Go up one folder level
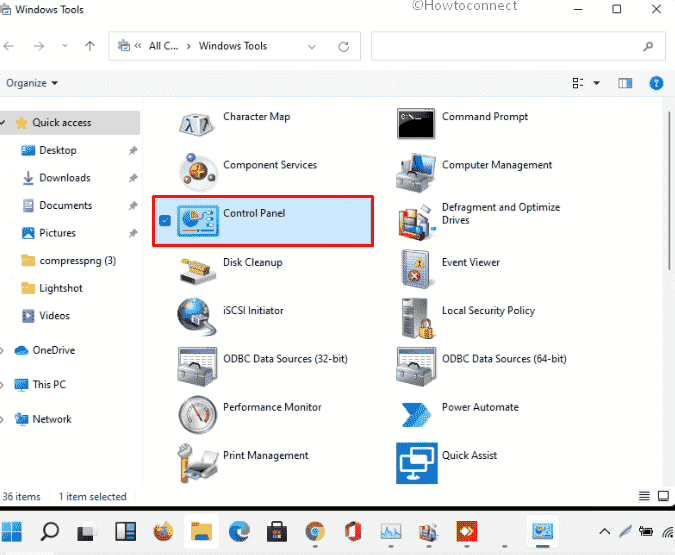Viewport: 675px width, 555px height. pos(90,46)
